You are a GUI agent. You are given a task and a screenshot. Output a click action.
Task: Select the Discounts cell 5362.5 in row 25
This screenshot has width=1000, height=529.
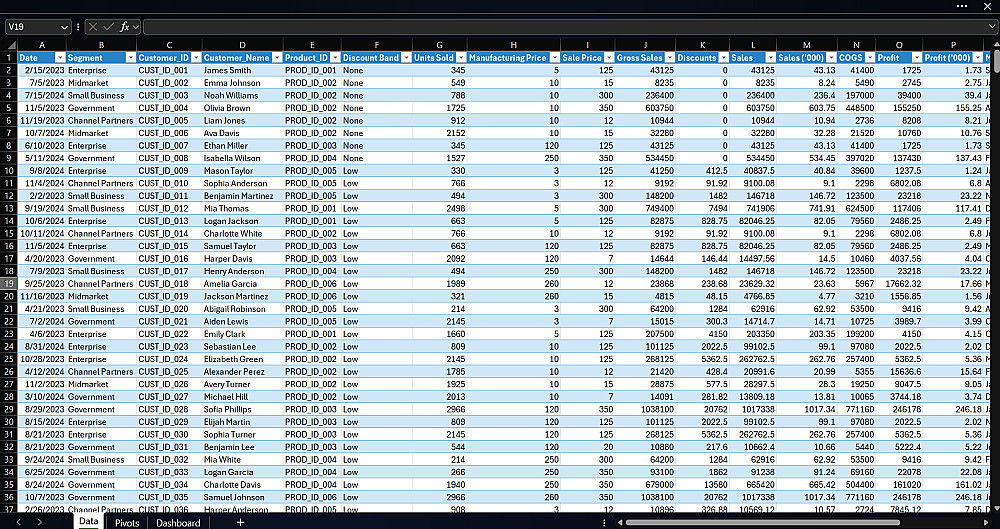(x=703, y=359)
